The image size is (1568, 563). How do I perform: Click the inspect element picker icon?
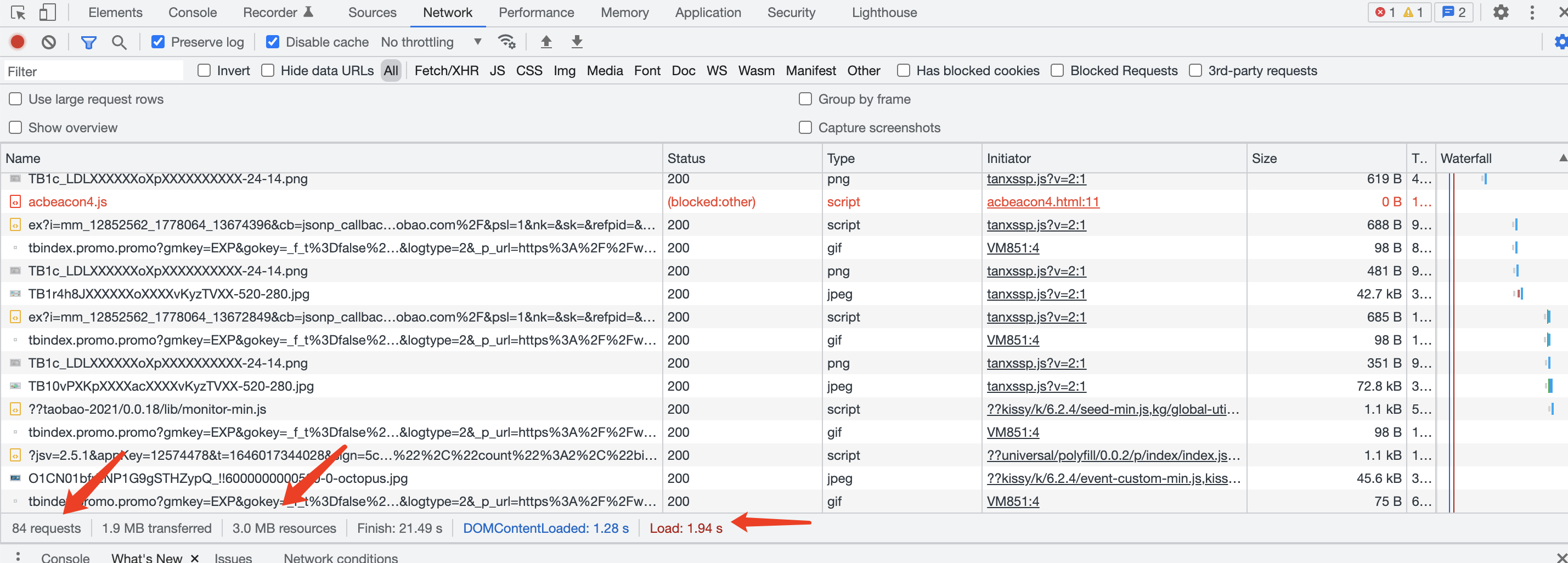[x=18, y=12]
